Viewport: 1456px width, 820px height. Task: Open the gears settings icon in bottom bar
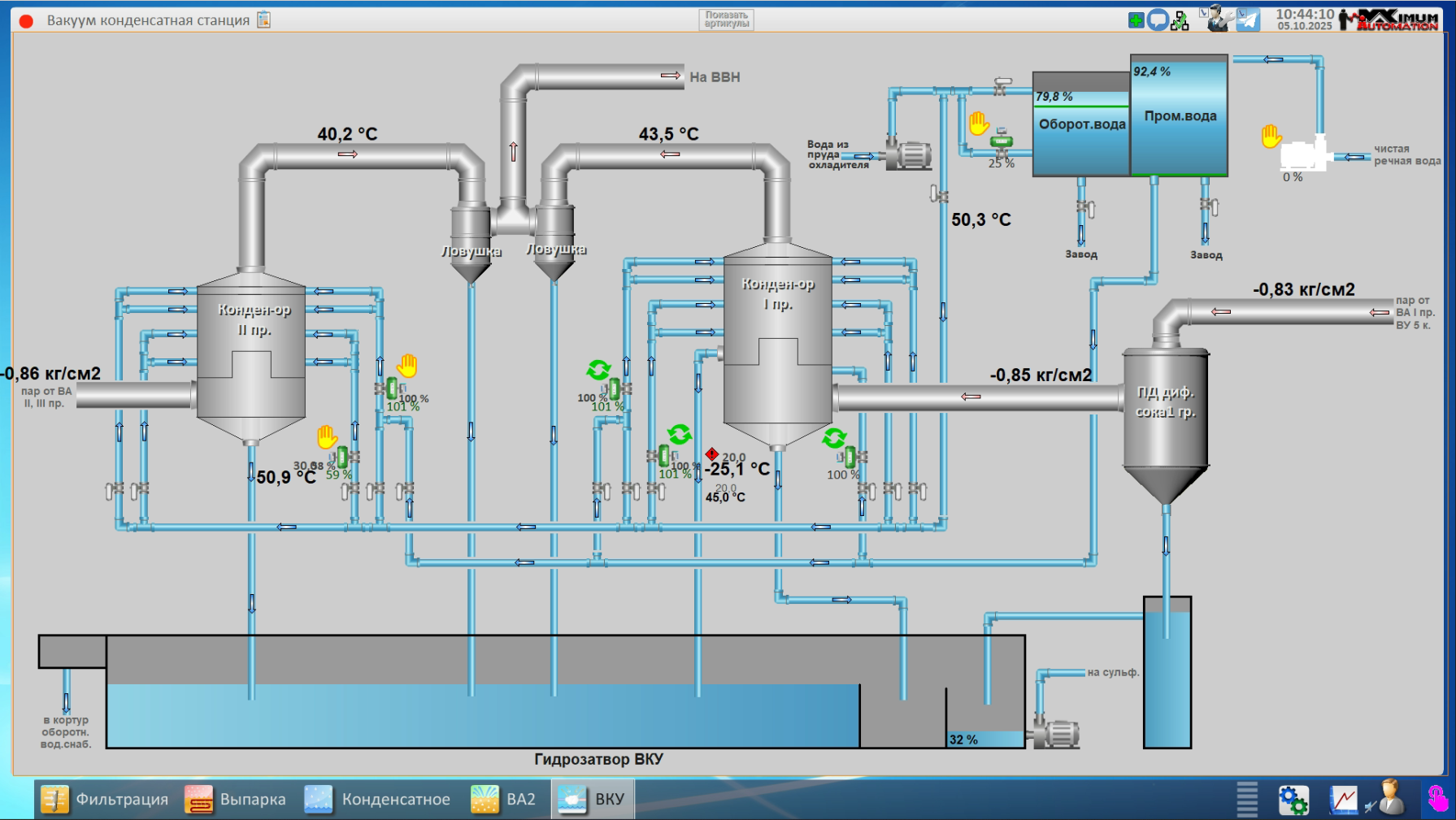click(1293, 800)
